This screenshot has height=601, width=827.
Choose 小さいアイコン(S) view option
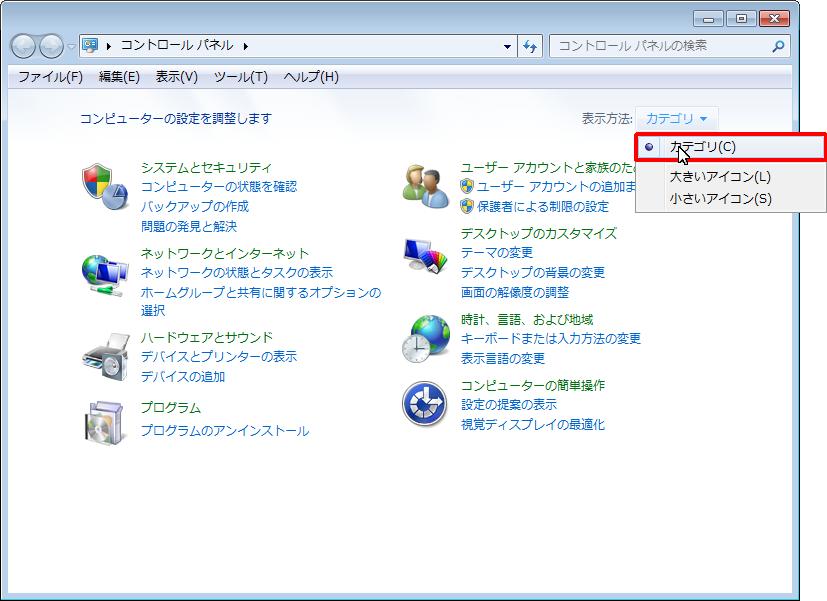(x=720, y=198)
